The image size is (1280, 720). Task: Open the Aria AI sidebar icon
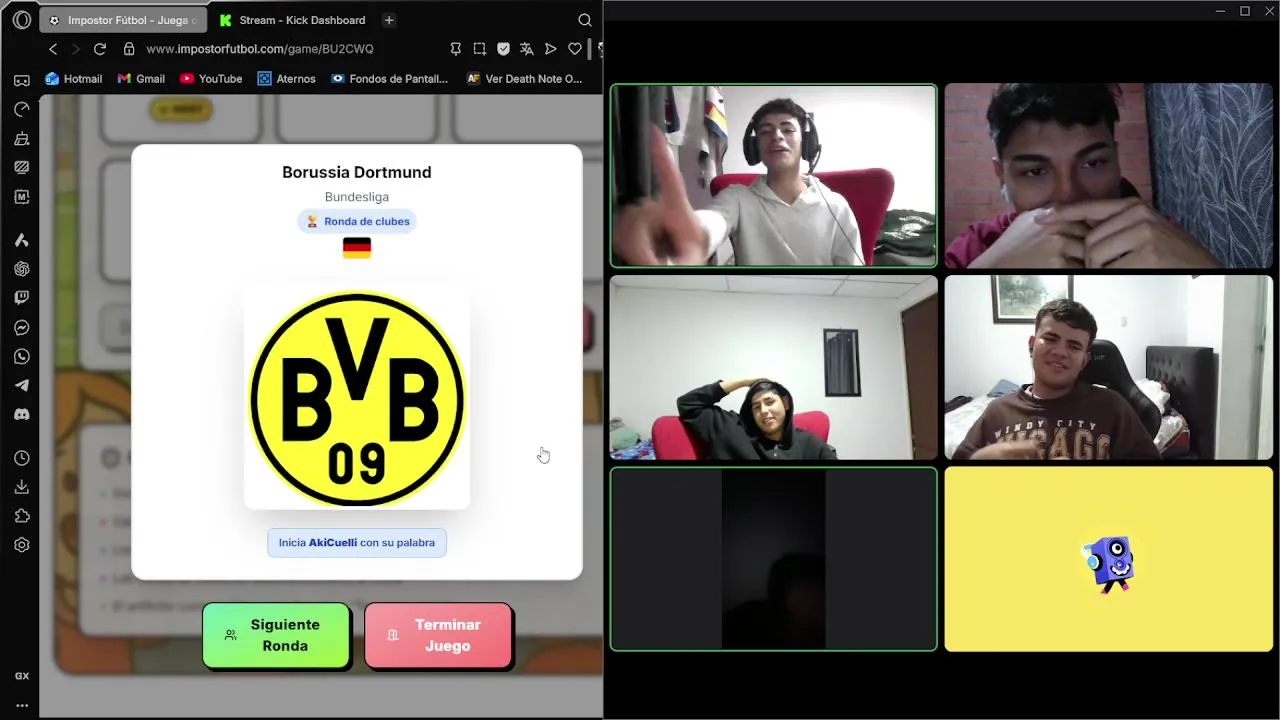22,240
